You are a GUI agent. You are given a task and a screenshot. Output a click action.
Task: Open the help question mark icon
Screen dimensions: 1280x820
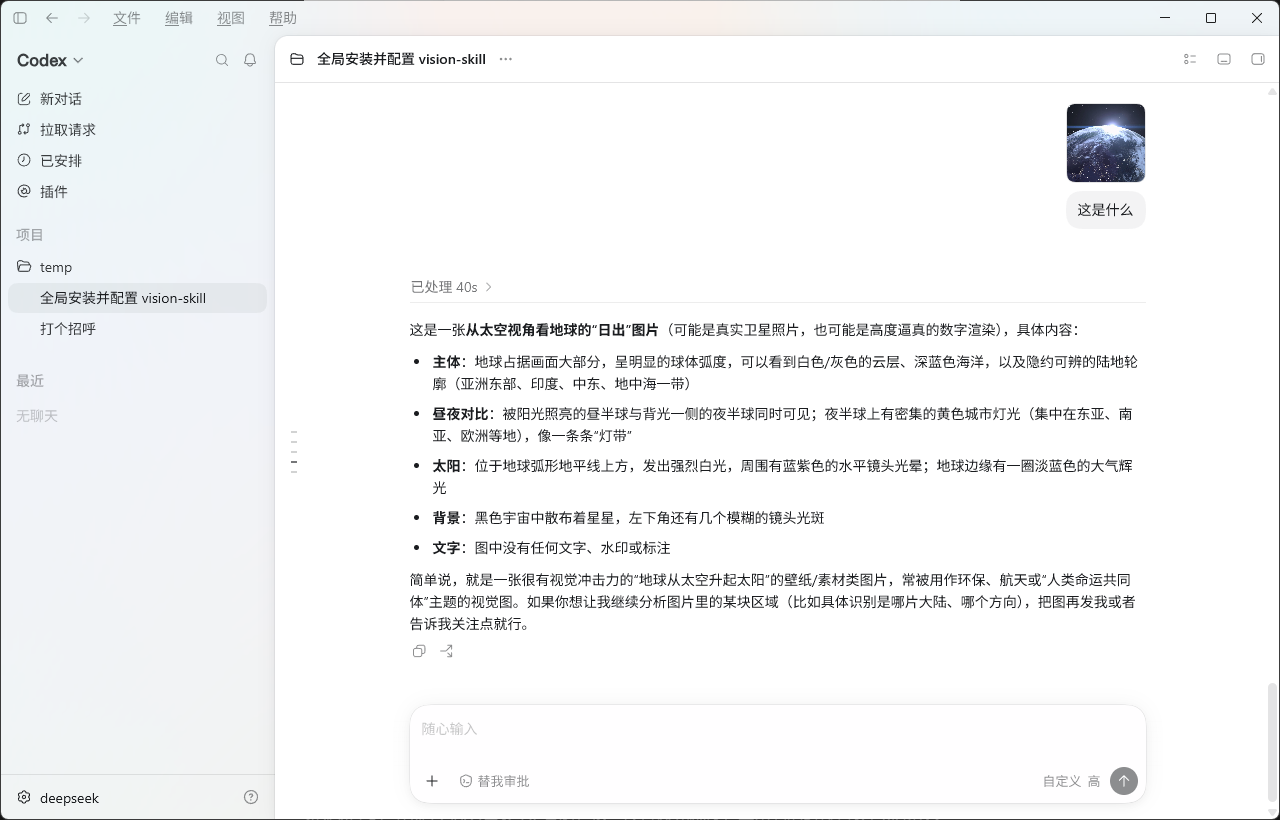point(251,797)
